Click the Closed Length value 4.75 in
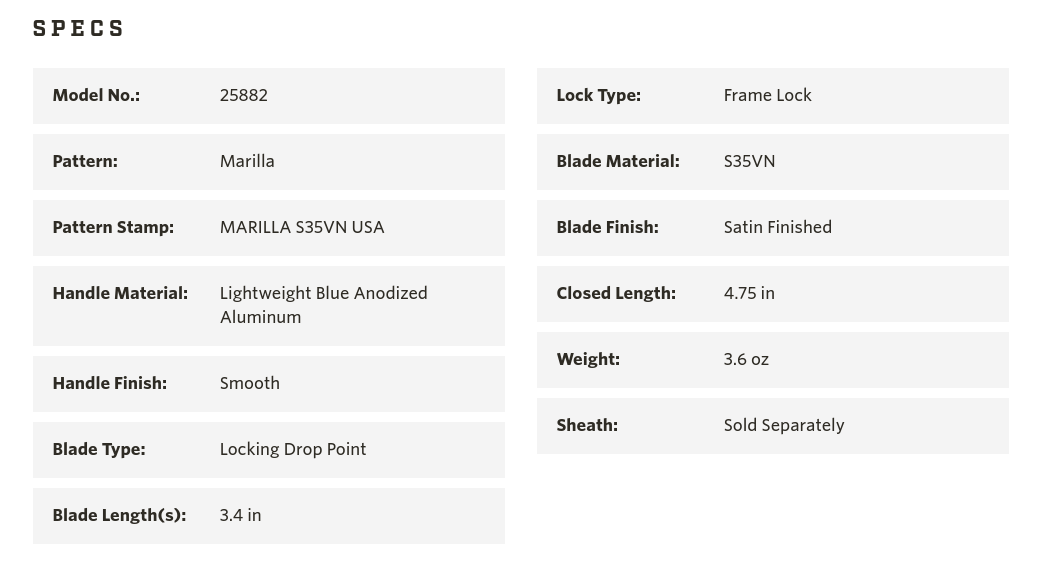The height and width of the screenshot is (565, 1043). tap(749, 293)
